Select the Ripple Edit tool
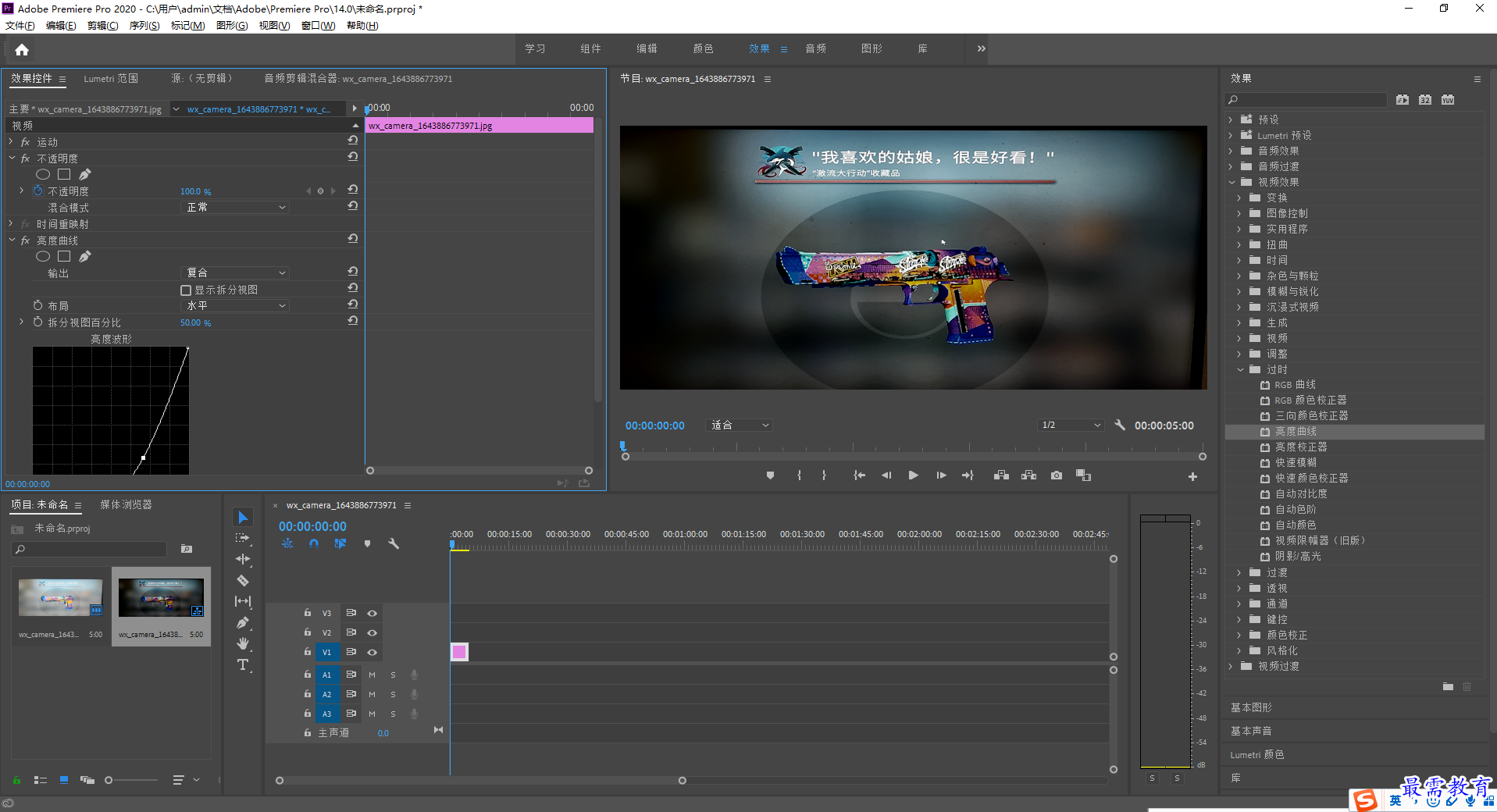The width and height of the screenshot is (1497, 812). tap(243, 559)
